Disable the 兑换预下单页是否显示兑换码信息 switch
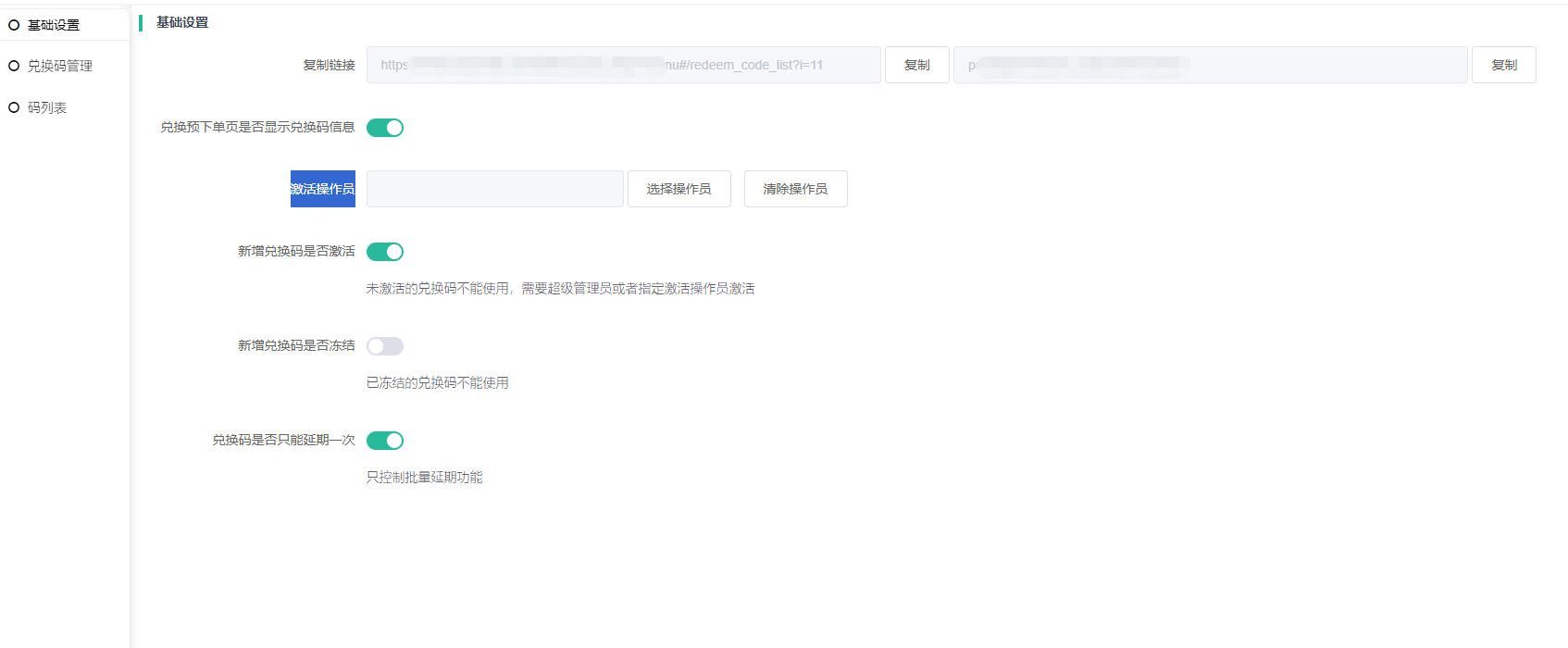This screenshot has height=648, width=1568. coord(385,128)
